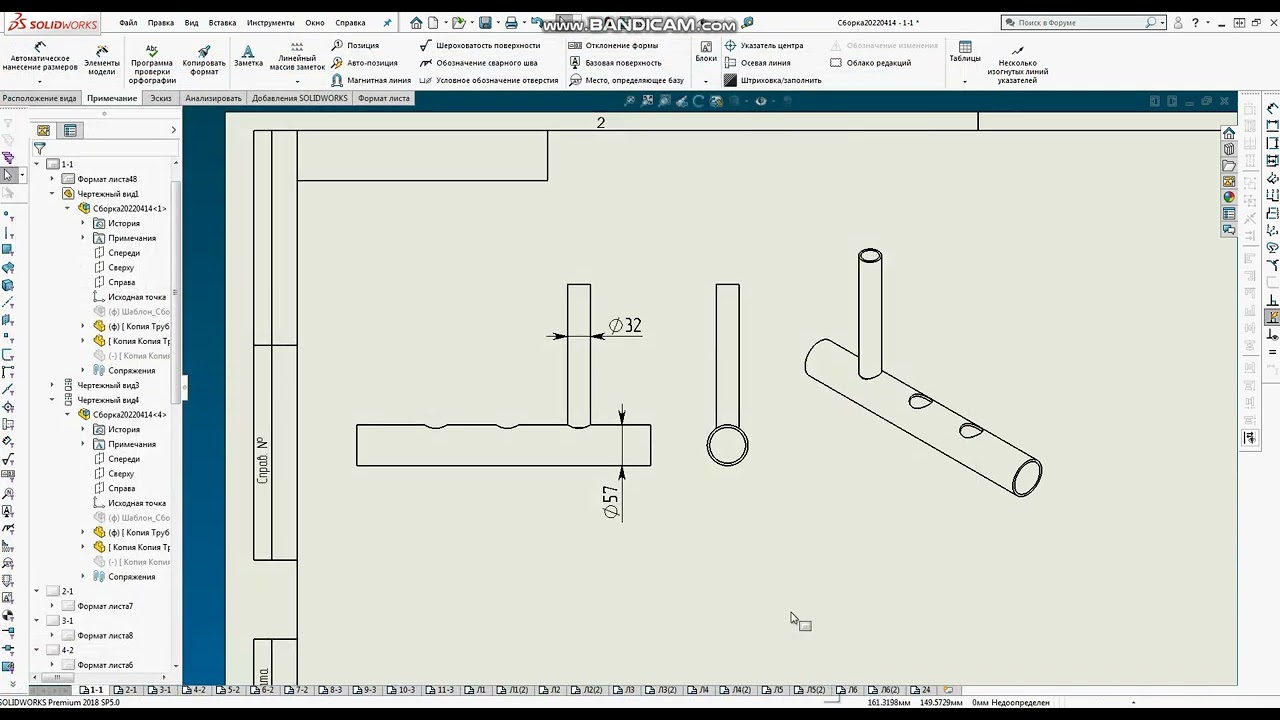Click the Save icon in the title toolbar
The width and height of the screenshot is (1280, 720).
point(485,22)
